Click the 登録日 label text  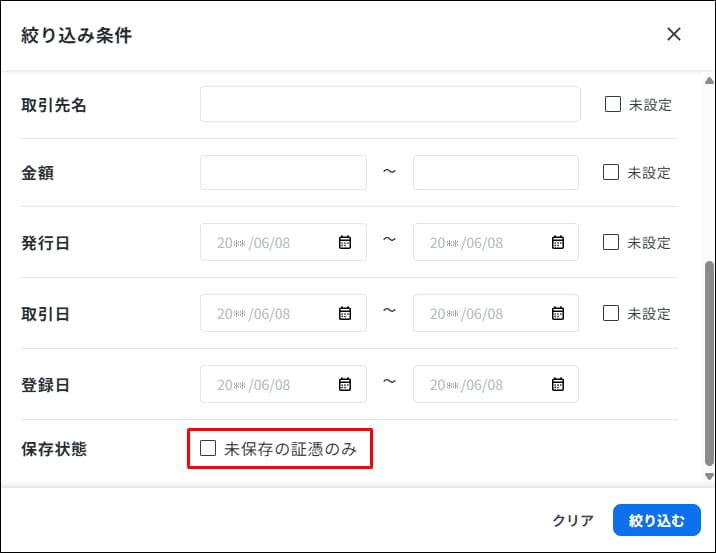(45, 384)
